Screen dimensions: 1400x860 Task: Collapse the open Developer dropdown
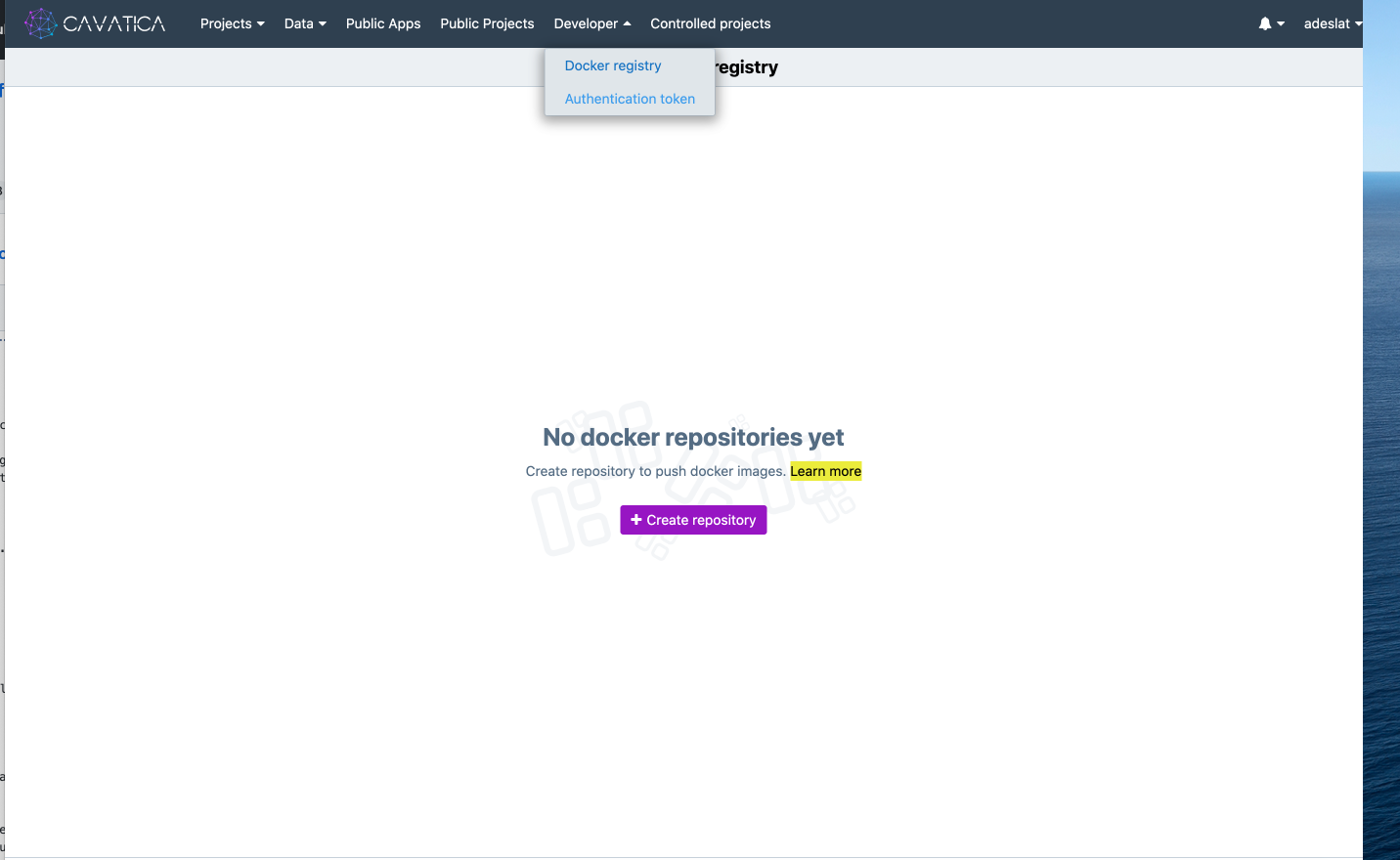(x=591, y=23)
